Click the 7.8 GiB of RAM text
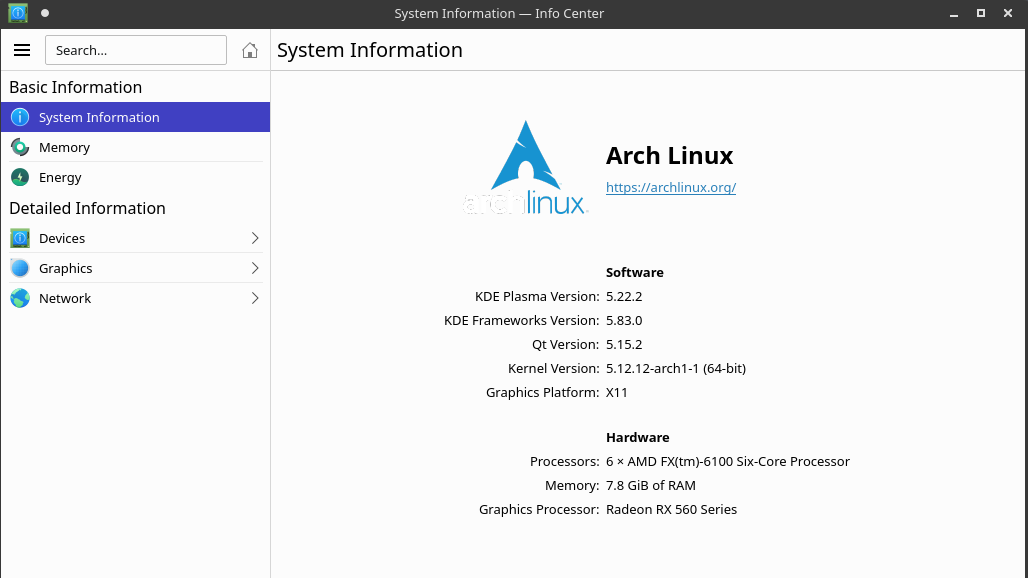This screenshot has height=578, width=1028. pyautogui.click(x=651, y=486)
